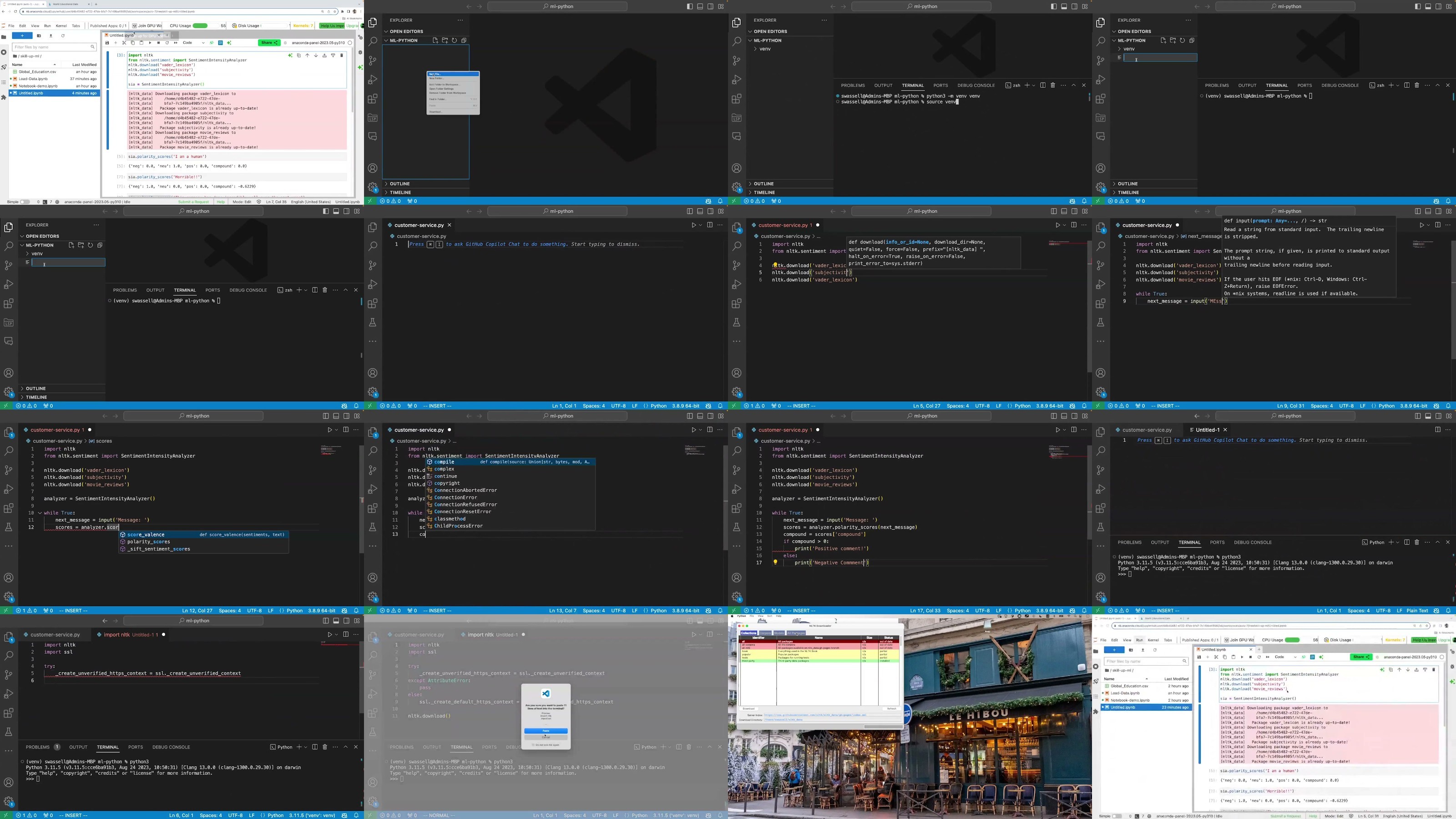
Task: Open the Server Index URL in NLTK Downloader
Action: tap(815, 715)
